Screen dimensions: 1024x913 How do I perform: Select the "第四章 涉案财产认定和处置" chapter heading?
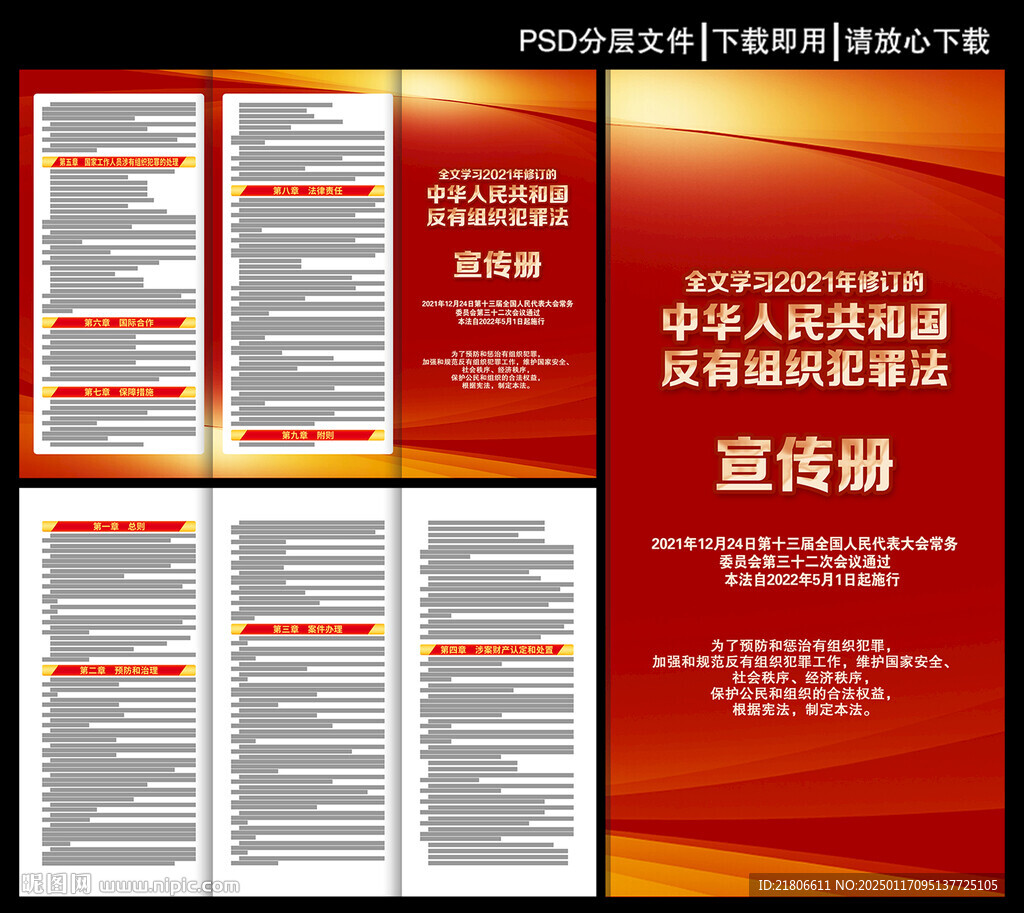point(496,650)
